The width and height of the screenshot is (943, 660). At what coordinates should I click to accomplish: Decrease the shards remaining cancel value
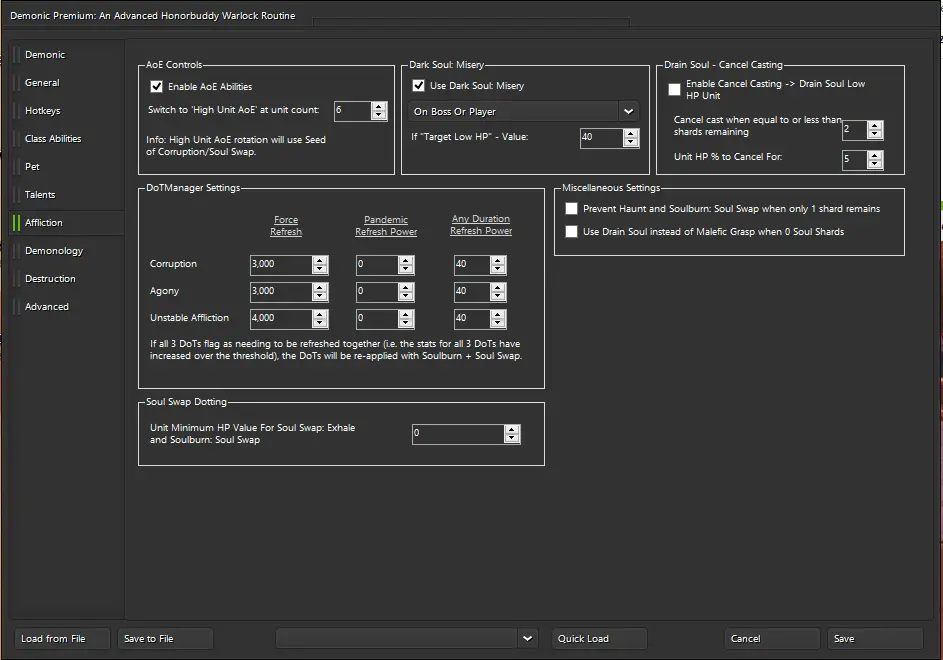875,134
